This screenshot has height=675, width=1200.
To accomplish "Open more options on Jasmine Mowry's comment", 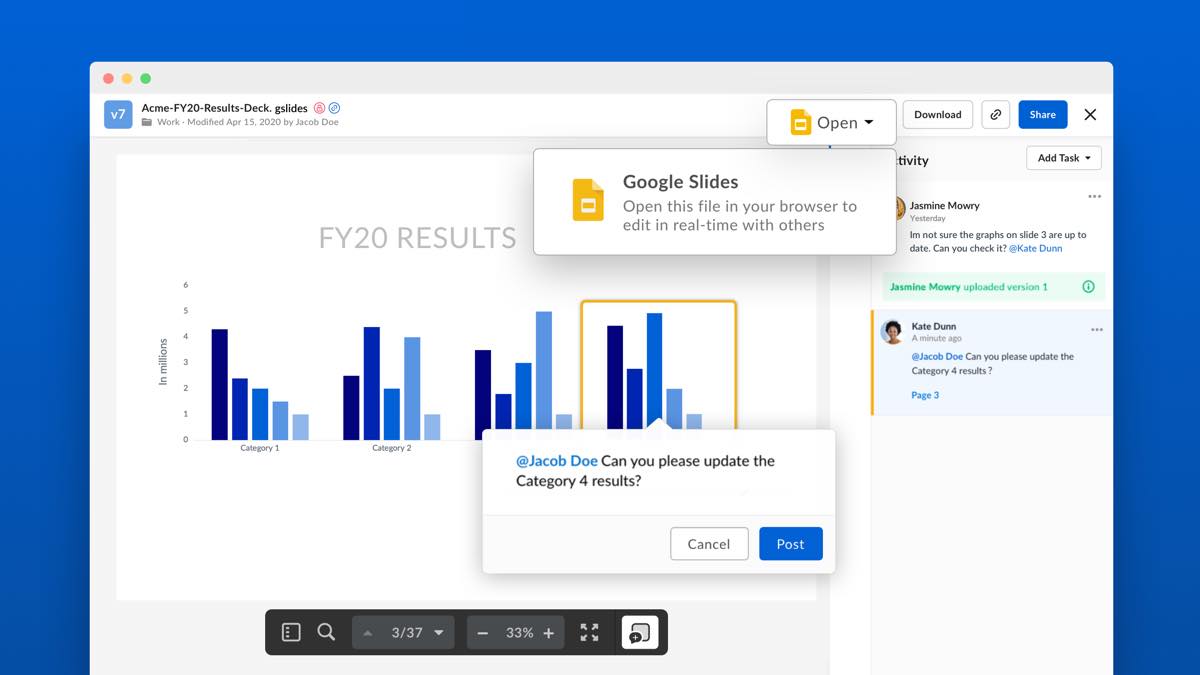I will click(1095, 197).
